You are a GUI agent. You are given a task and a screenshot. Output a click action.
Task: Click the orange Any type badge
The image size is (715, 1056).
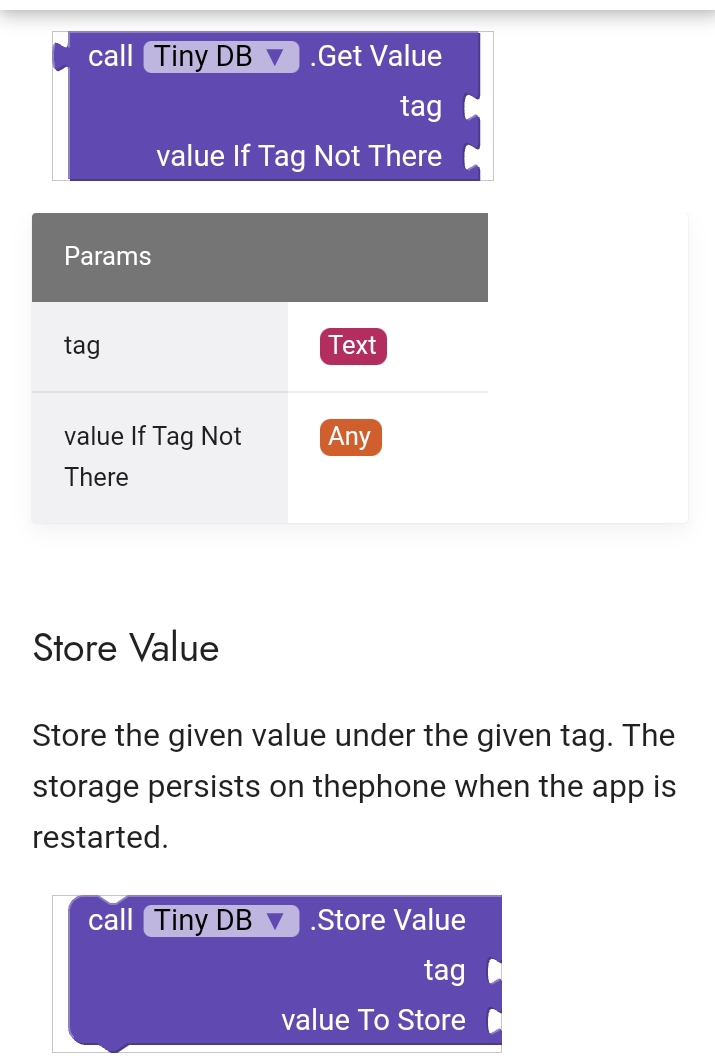(350, 437)
